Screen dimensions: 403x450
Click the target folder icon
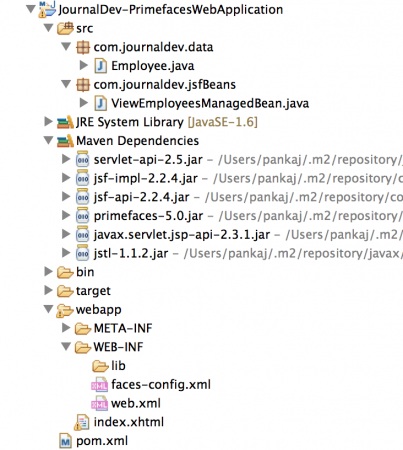(x=65, y=291)
